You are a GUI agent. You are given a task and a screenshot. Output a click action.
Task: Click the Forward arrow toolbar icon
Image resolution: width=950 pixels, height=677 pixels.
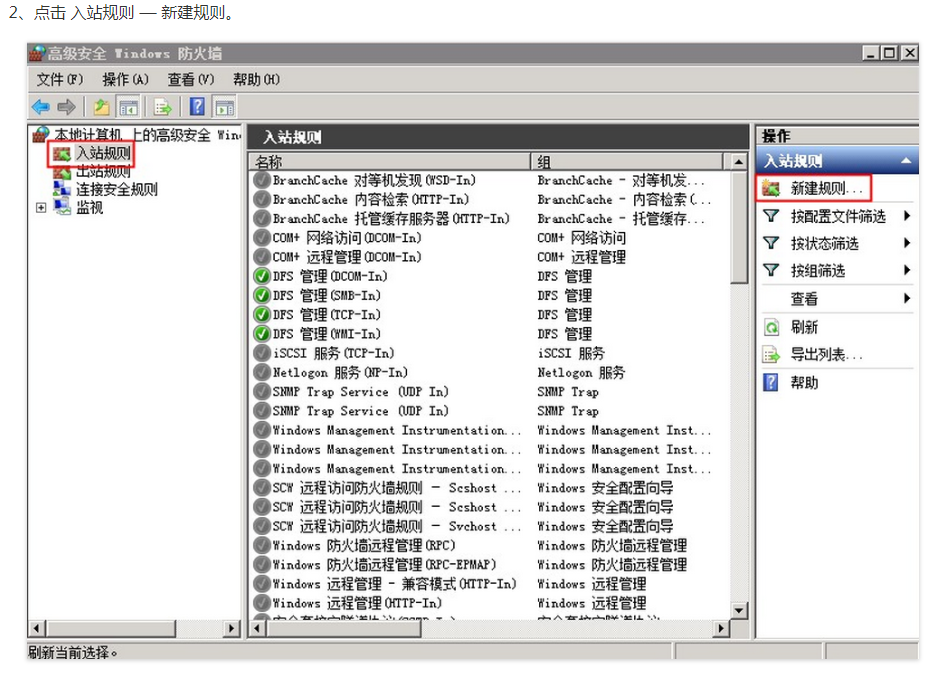tap(67, 107)
